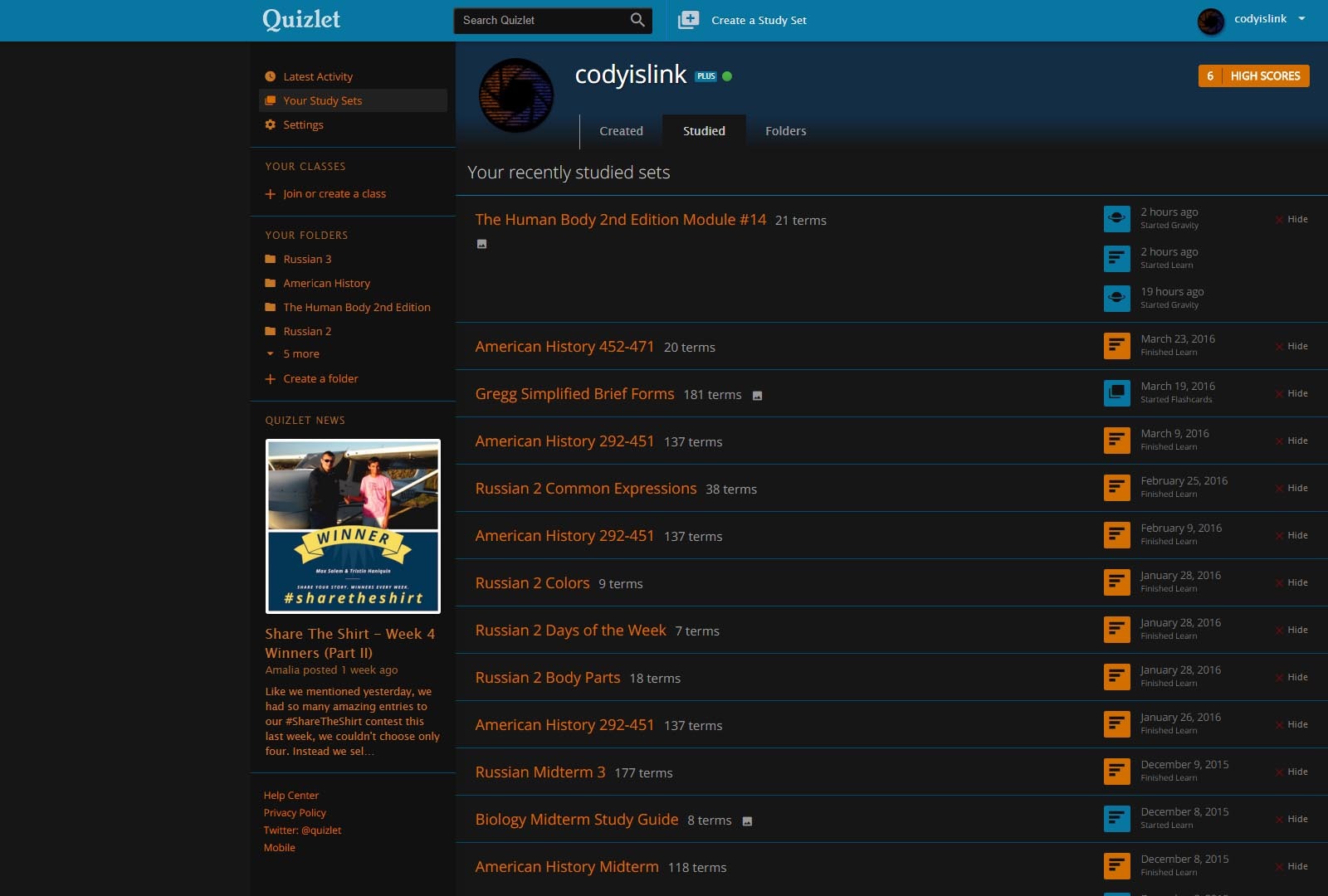Hide American History Midterm set
The image size is (1328, 896).
(1291, 866)
